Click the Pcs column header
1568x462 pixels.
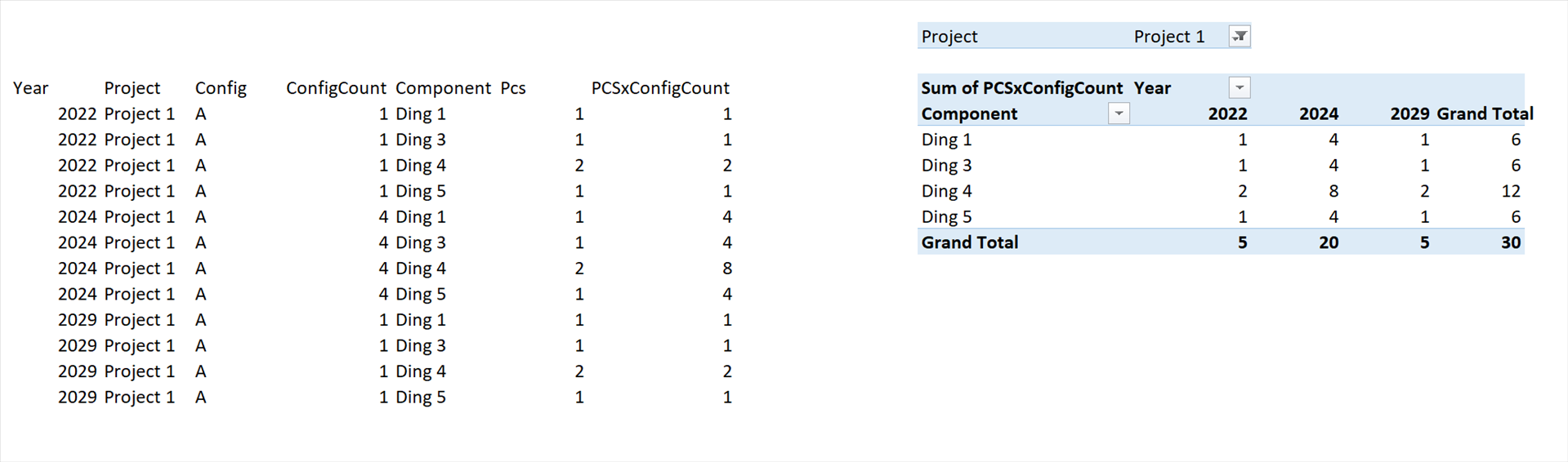pos(513,87)
